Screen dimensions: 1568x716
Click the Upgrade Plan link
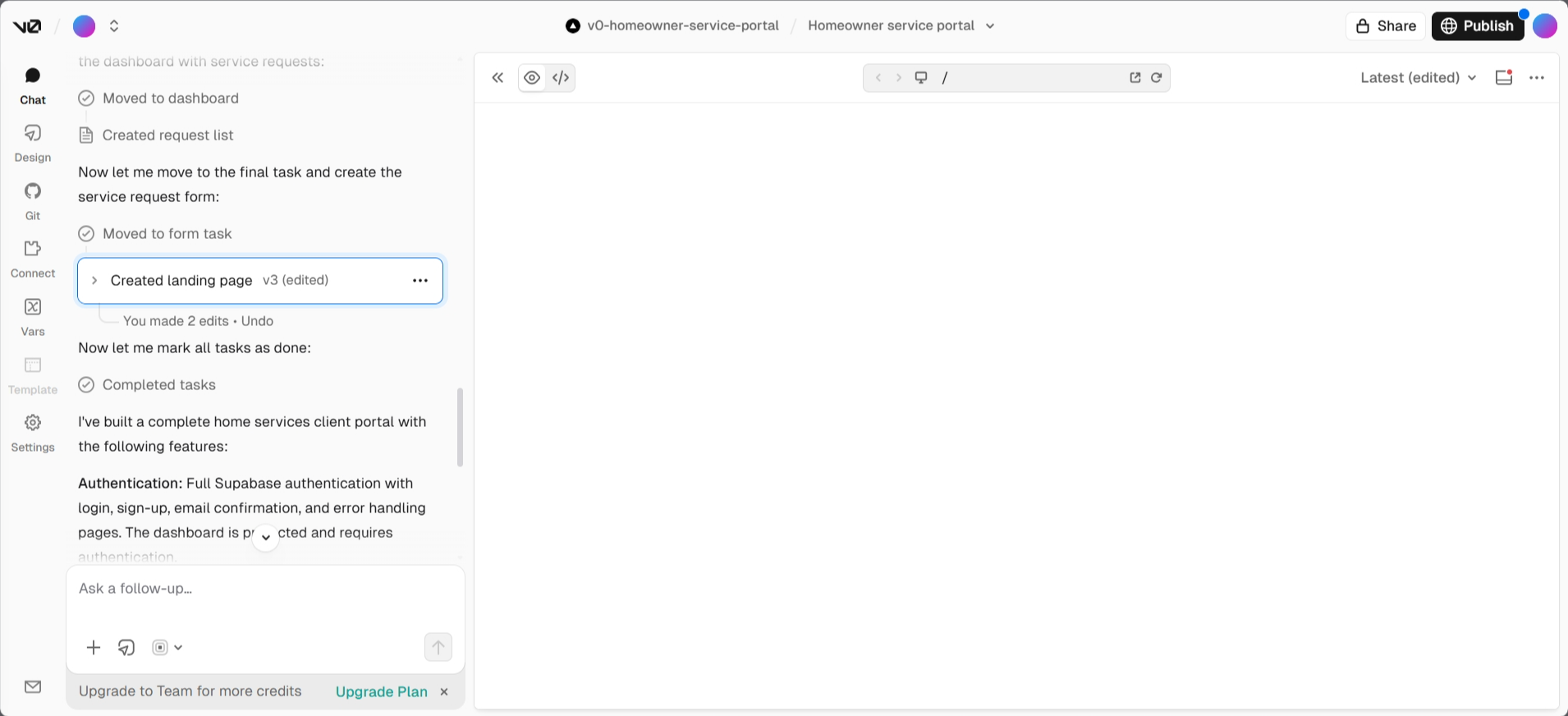(382, 691)
